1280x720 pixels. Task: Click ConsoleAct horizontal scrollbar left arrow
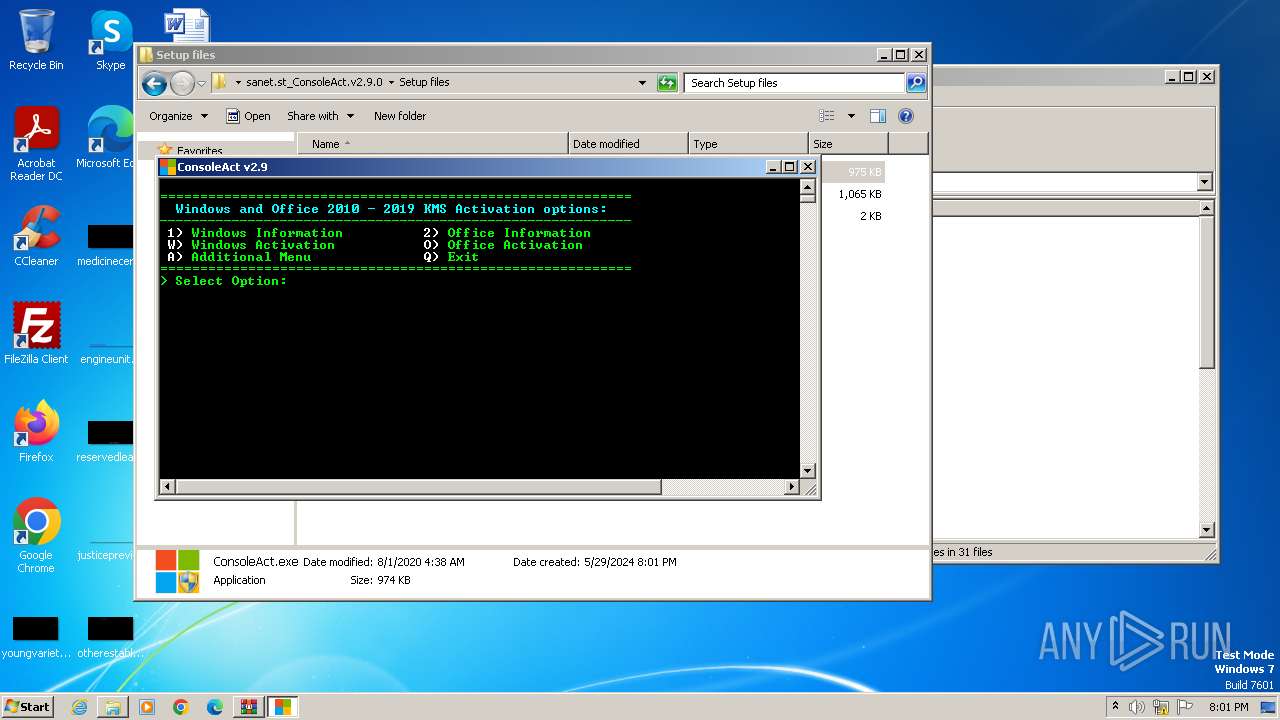pyautogui.click(x=167, y=487)
